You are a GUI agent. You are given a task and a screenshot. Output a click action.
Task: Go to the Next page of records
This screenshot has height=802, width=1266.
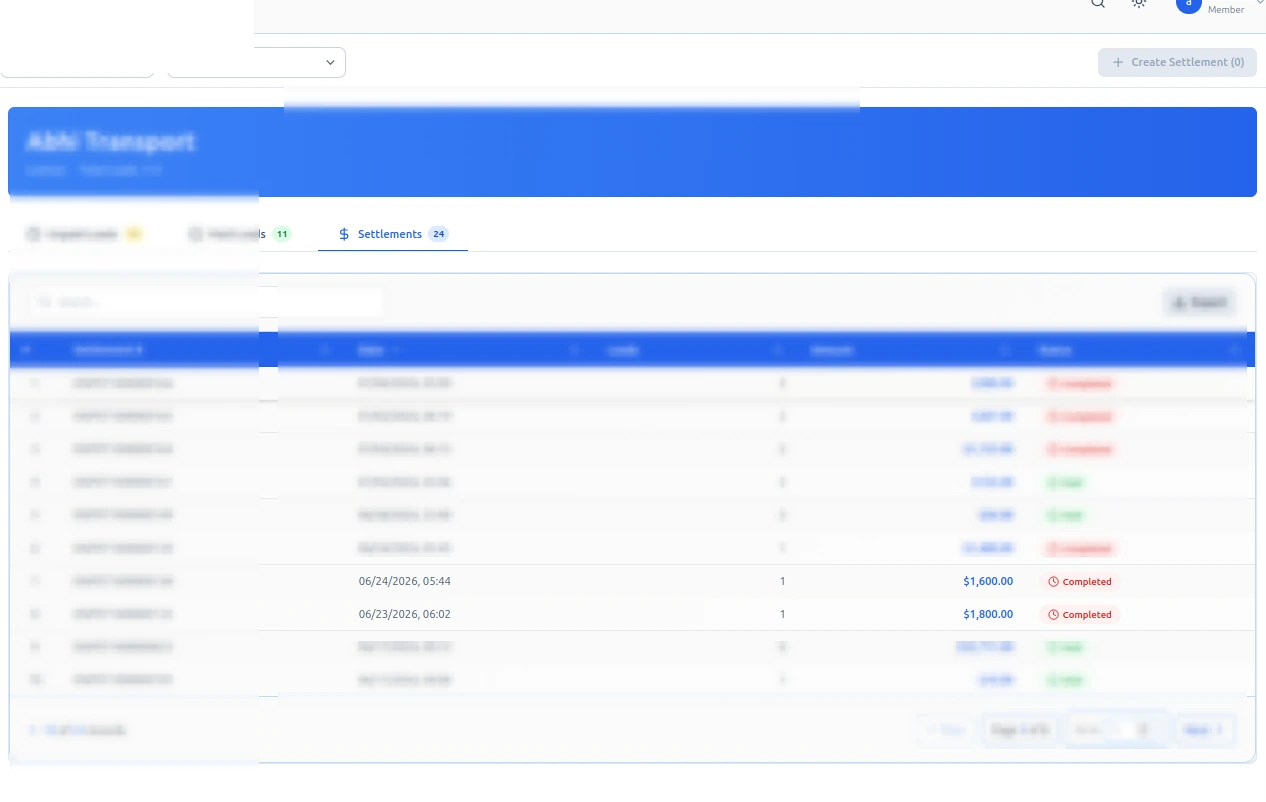[x=1203, y=730]
